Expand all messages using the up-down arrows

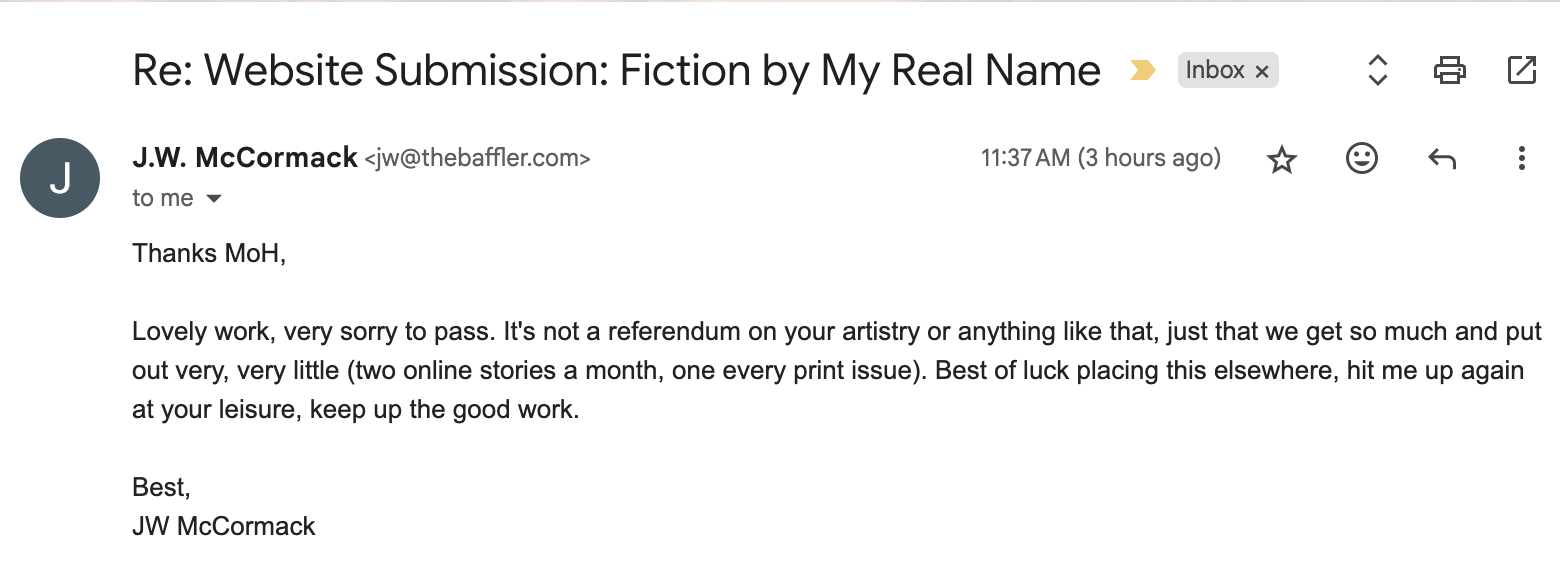1377,70
